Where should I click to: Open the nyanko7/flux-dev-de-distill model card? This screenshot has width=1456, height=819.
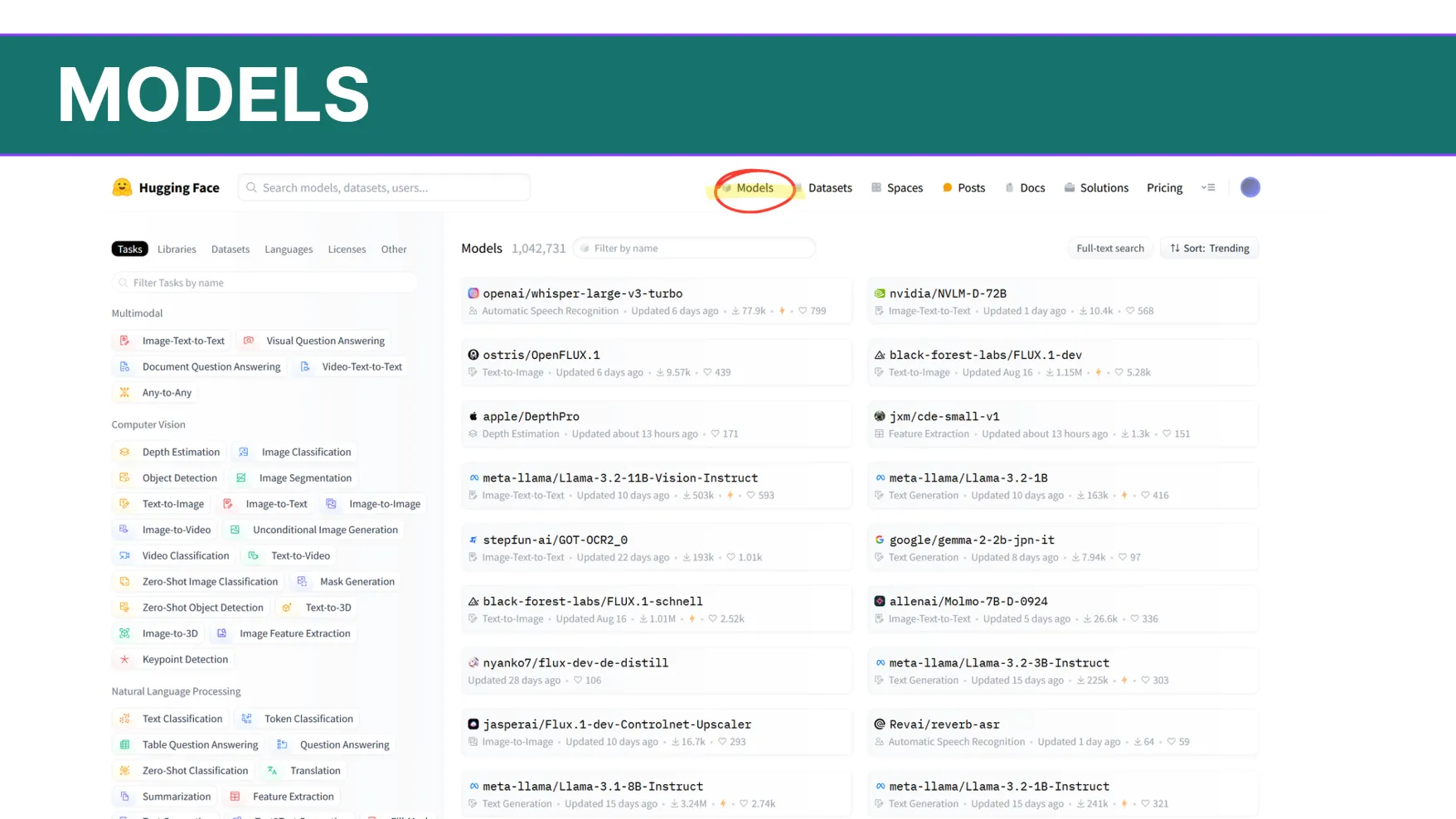tap(657, 671)
